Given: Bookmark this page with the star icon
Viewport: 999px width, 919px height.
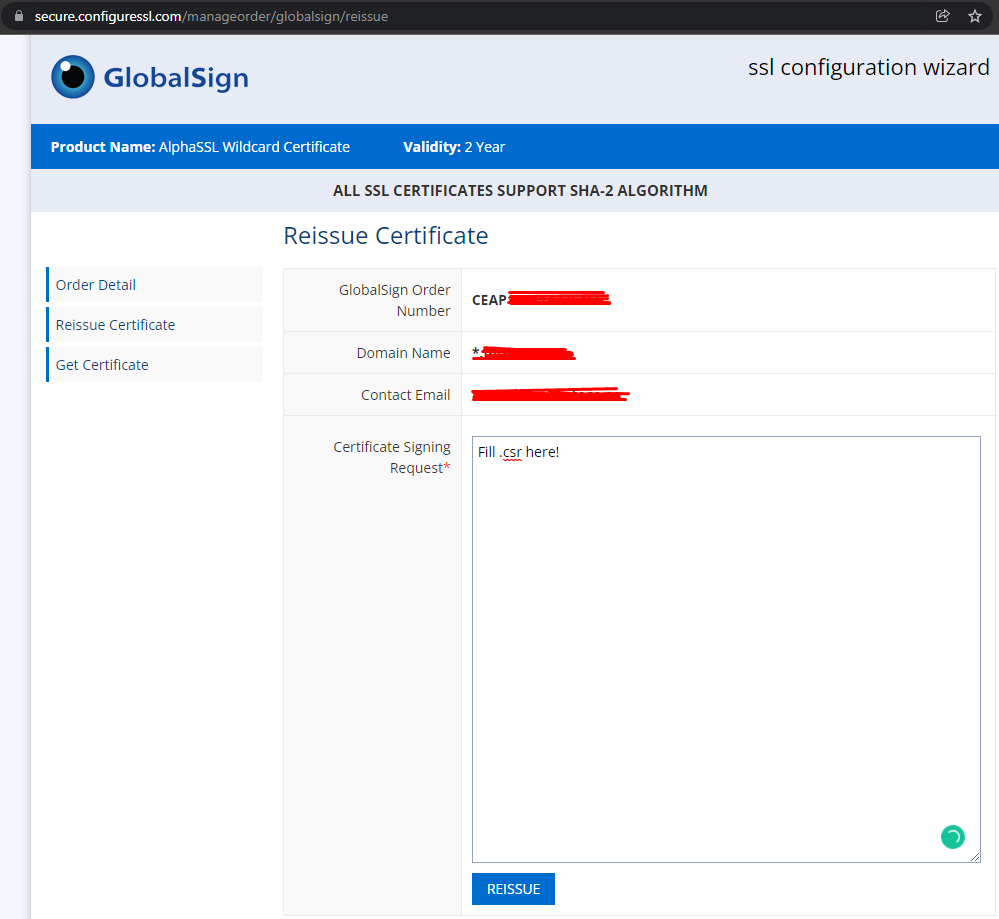Looking at the screenshot, I should point(975,16).
